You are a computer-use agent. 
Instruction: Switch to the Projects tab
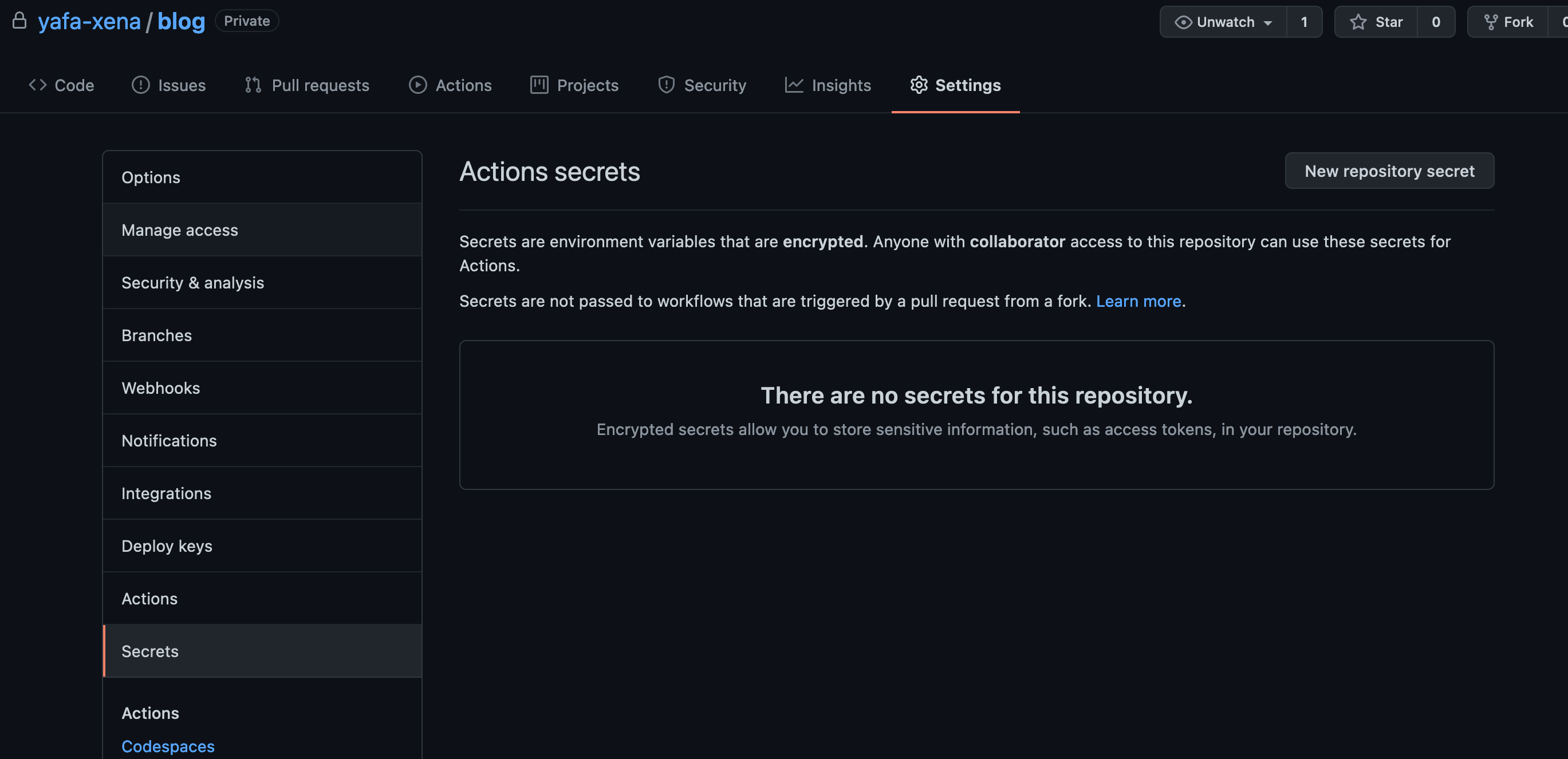click(x=574, y=85)
